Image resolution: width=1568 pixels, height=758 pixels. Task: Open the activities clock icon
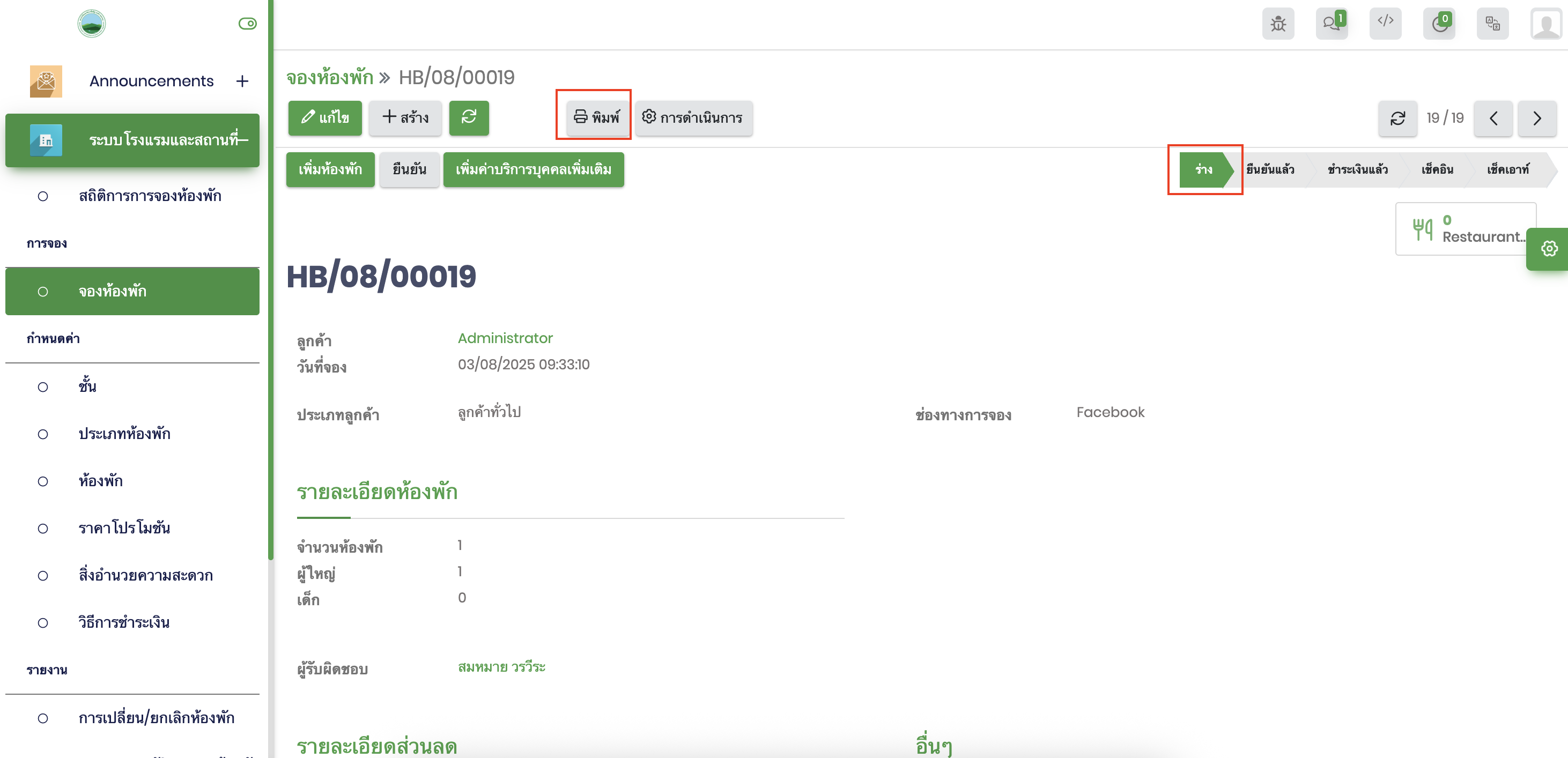click(1439, 24)
